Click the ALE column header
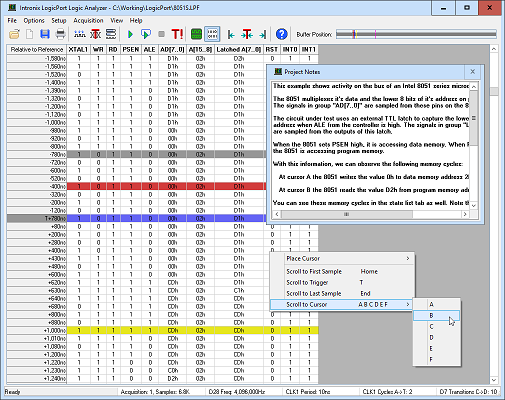This screenshot has width=505, height=400. click(x=149, y=49)
